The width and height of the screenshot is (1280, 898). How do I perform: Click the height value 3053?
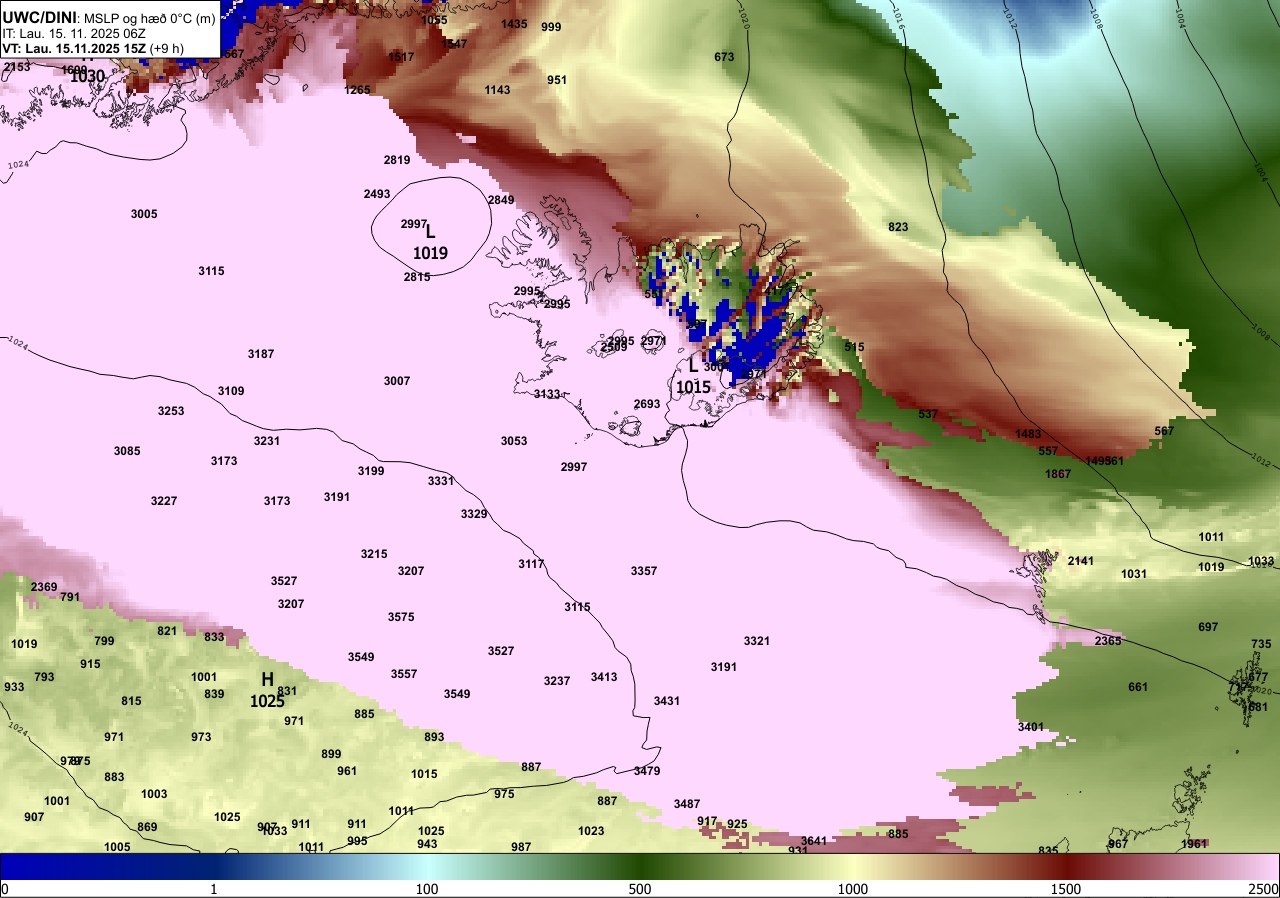coord(514,441)
